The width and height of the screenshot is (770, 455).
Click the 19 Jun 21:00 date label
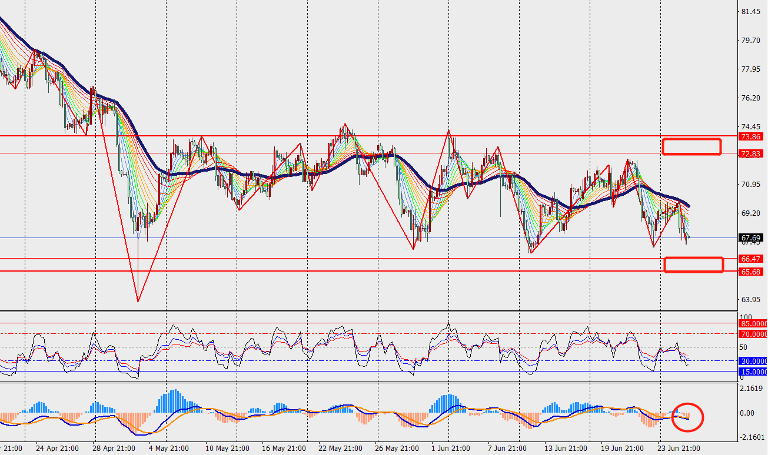pos(622,448)
